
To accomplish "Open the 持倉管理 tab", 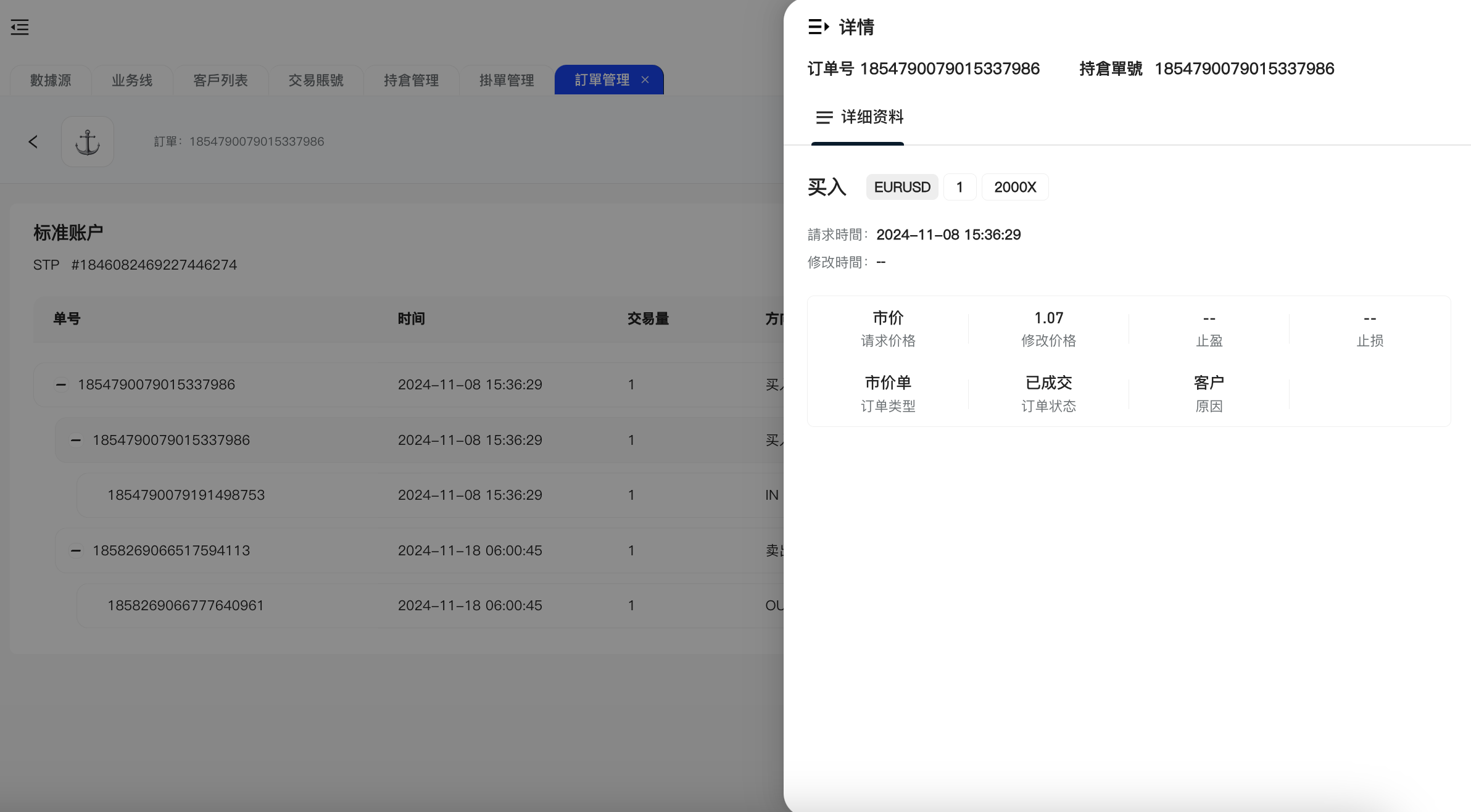I will coord(411,80).
